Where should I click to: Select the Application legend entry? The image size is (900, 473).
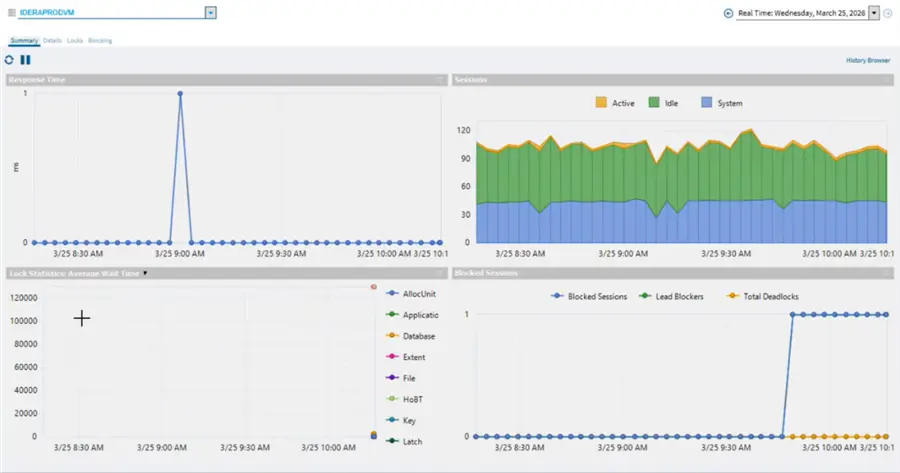pyautogui.click(x=412, y=315)
